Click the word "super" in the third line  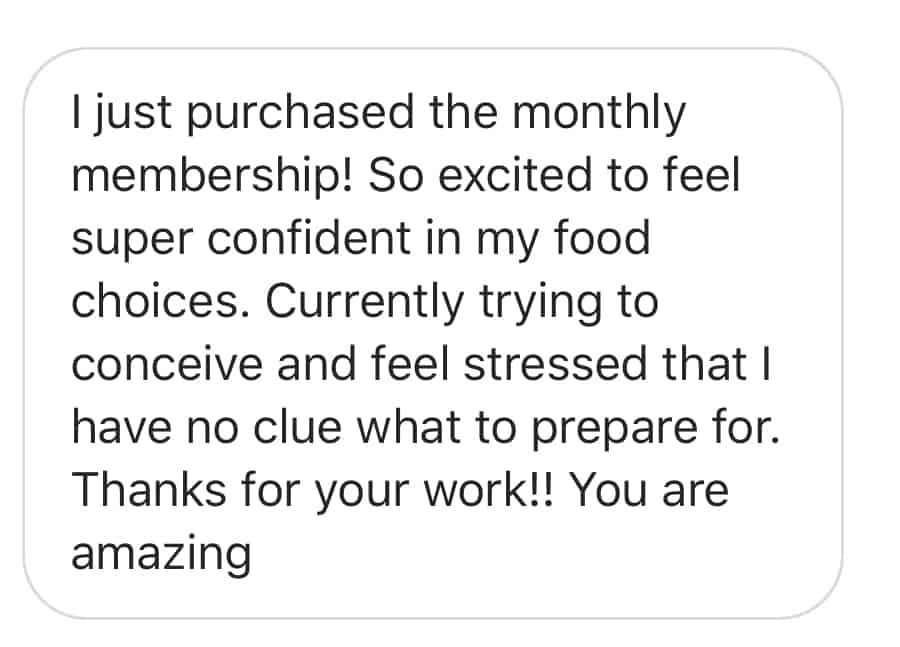click(132, 240)
